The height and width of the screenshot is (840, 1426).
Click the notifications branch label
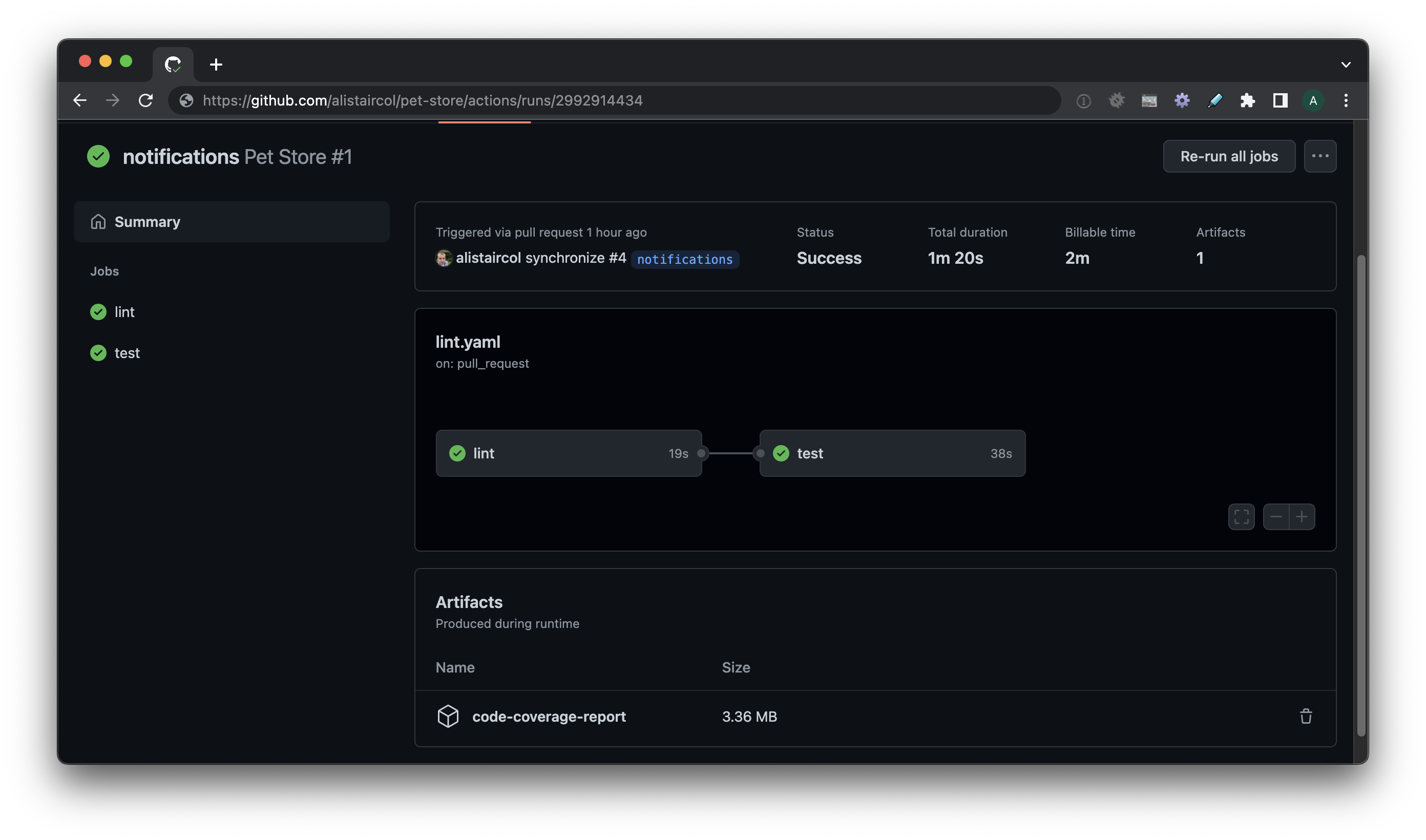(685, 259)
